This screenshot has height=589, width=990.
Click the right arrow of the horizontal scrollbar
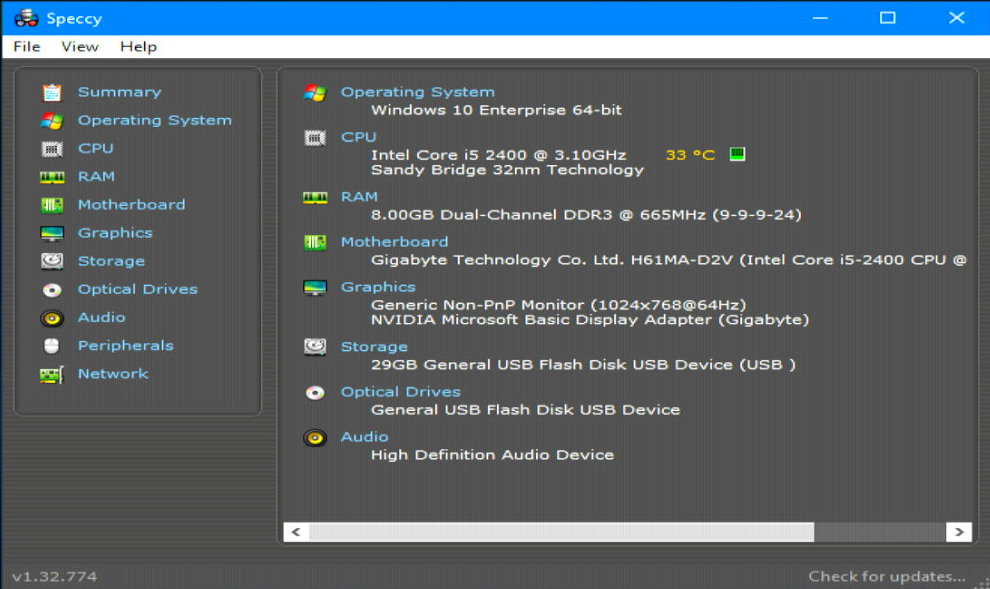959,531
